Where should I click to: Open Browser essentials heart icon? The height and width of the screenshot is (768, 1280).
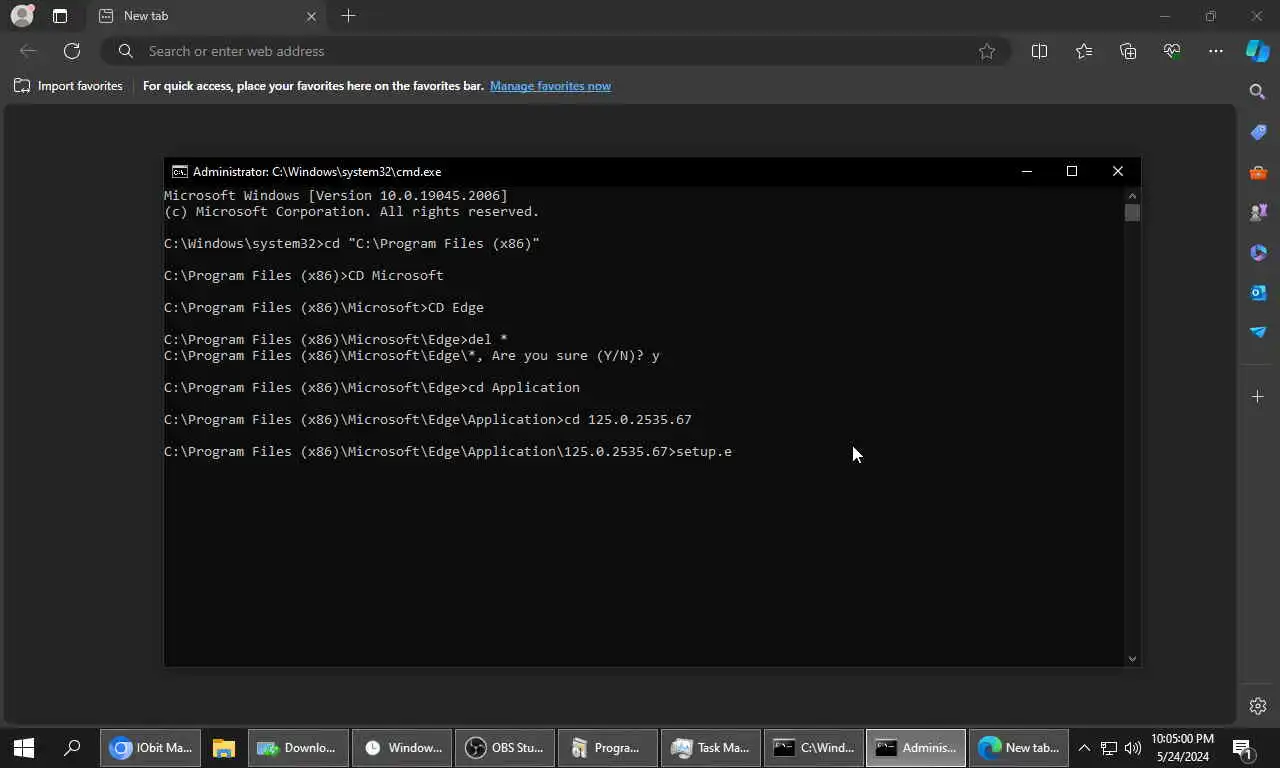(x=1172, y=51)
